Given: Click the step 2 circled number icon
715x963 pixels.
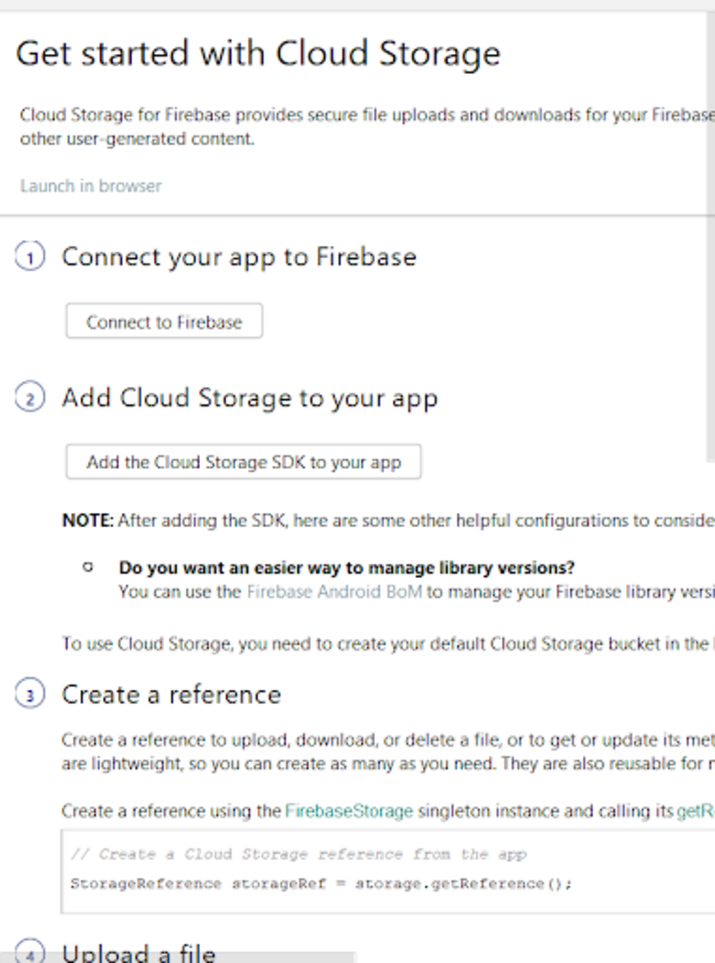Looking at the screenshot, I should 30,399.
